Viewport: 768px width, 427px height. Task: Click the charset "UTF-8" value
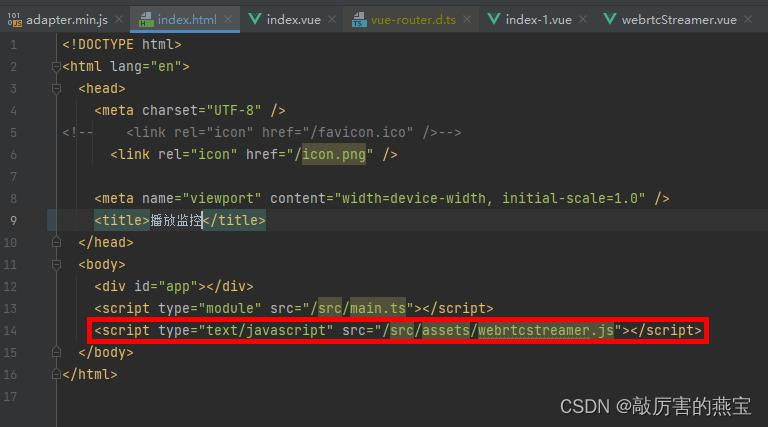click(234, 110)
